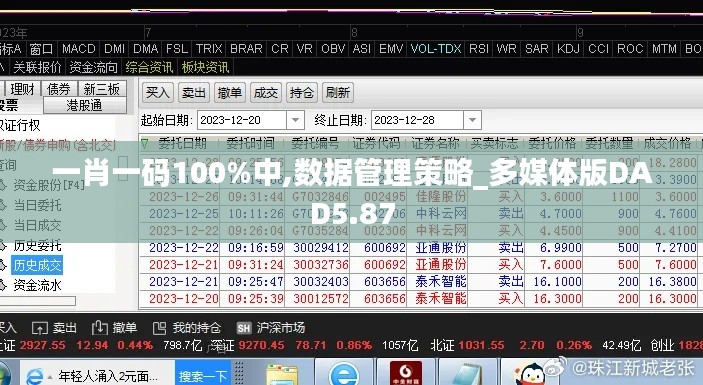Open the 资金流向 tab
The width and height of the screenshot is (703, 385).
coord(93,68)
